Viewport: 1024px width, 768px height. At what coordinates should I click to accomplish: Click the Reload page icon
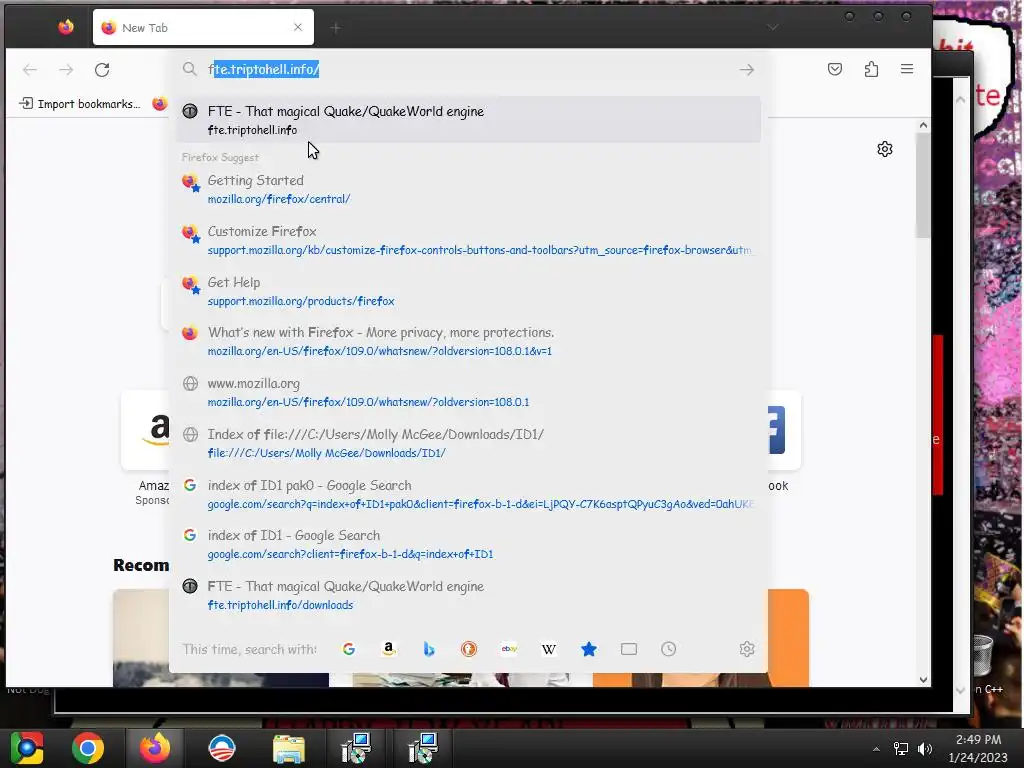click(102, 70)
